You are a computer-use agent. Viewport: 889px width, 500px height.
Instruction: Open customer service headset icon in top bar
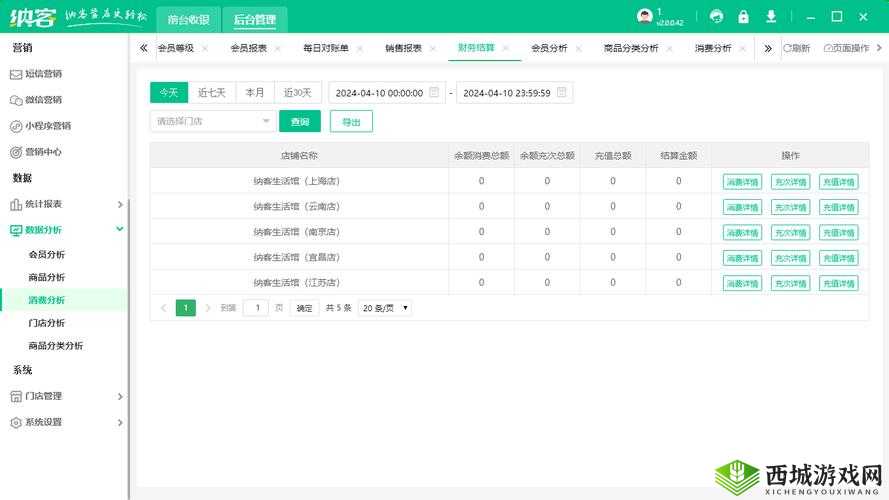716,16
